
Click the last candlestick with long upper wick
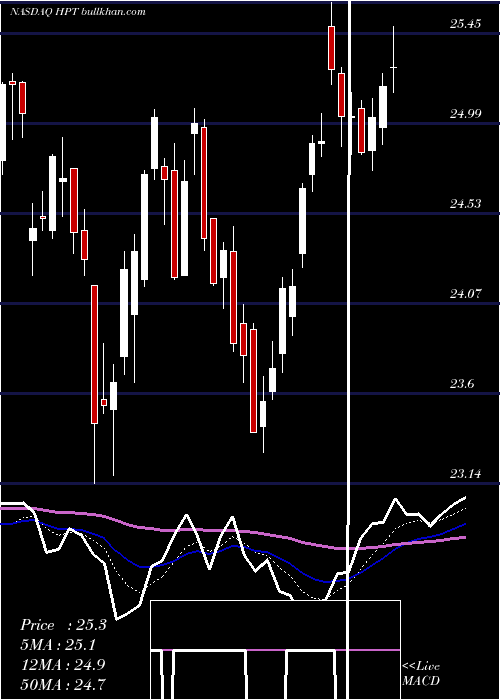coord(393,60)
